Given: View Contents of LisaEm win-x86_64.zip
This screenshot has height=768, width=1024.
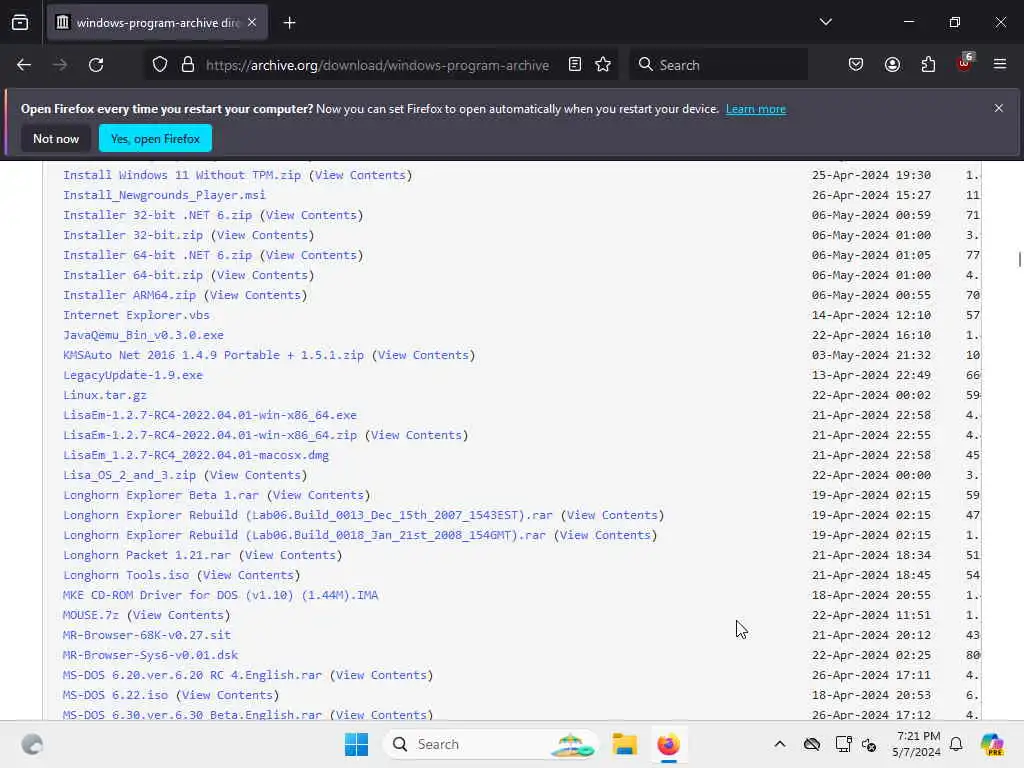Looking at the screenshot, I should (417, 435).
